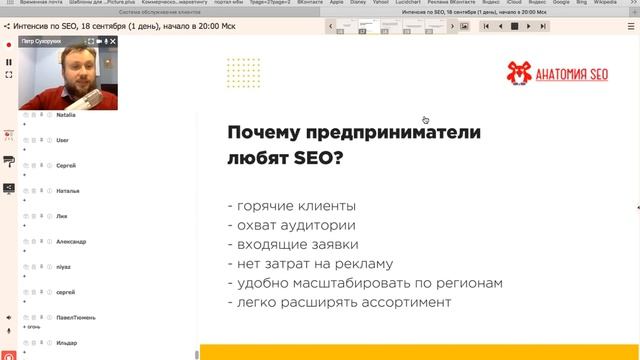Expand the collapsed panel at right edge
The image size is (640, 360).
click(638, 207)
